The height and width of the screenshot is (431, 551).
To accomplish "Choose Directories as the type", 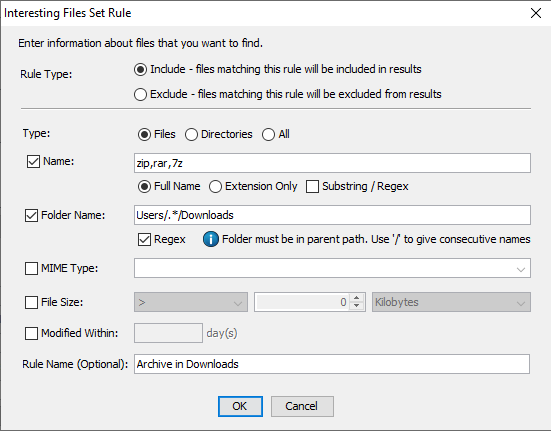I will coord(191,135).
